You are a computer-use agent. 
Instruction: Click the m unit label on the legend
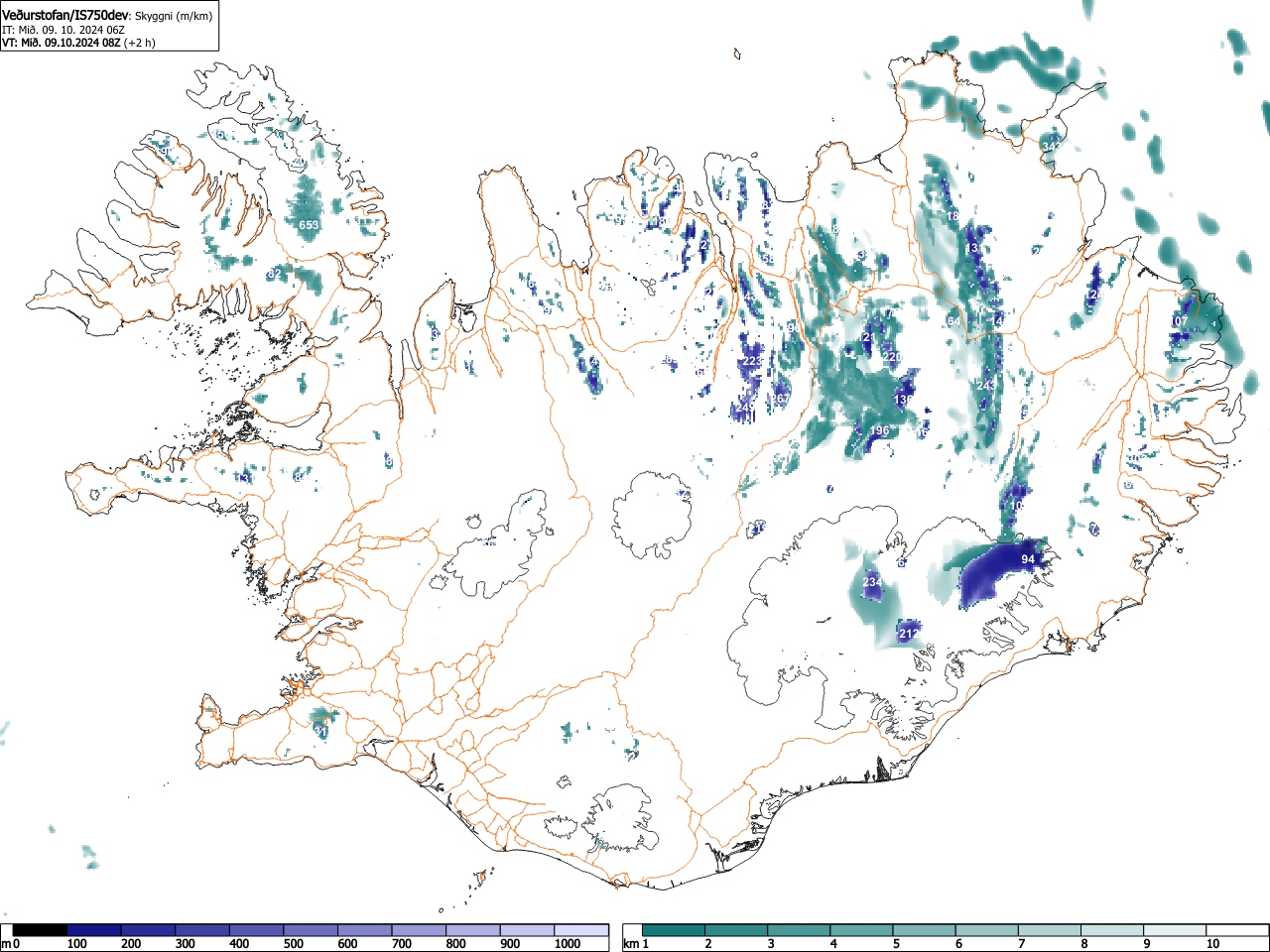(x=6, y=944)
